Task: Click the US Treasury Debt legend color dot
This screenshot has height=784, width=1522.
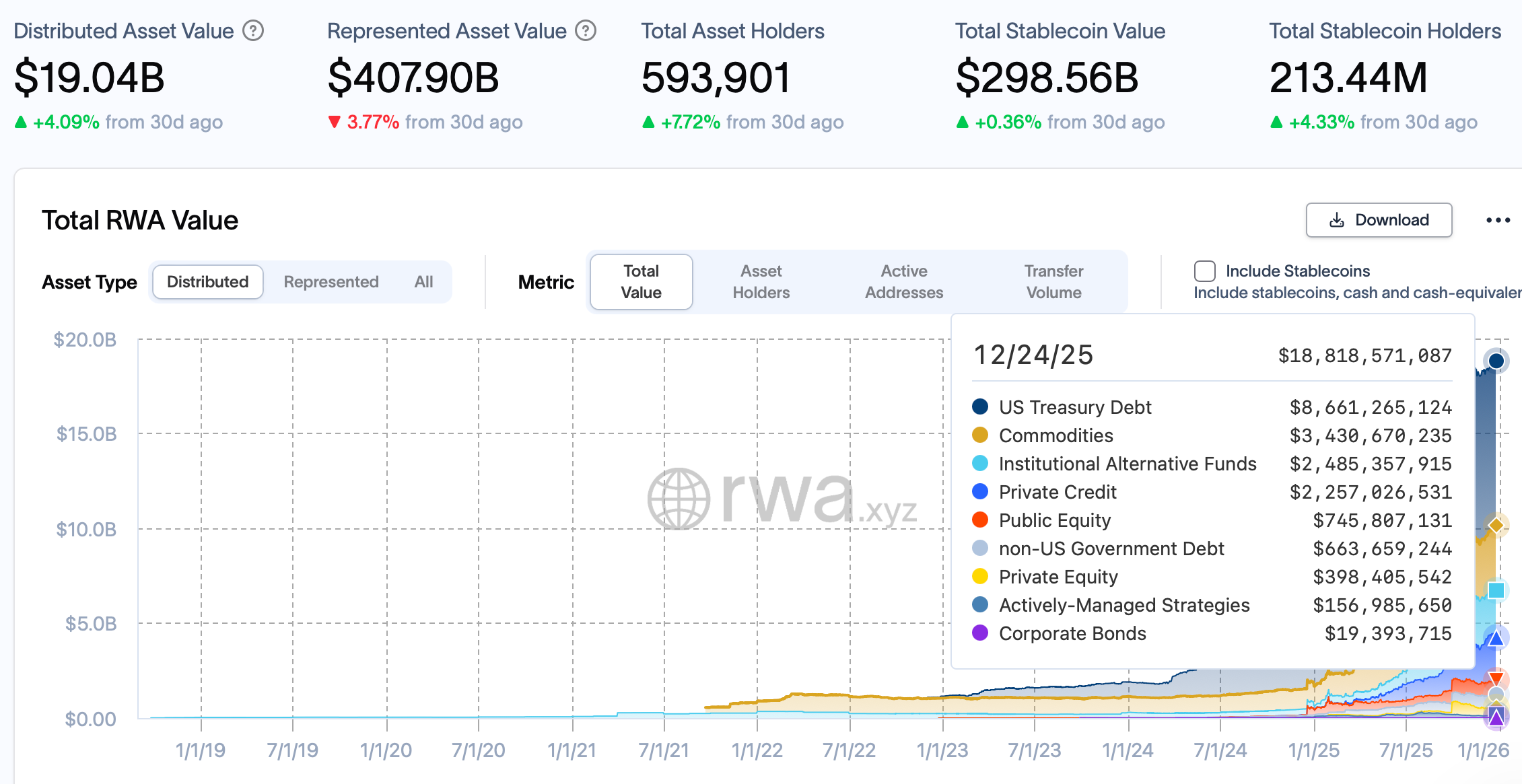Action: pyautogui.click(x=981, y=407)
